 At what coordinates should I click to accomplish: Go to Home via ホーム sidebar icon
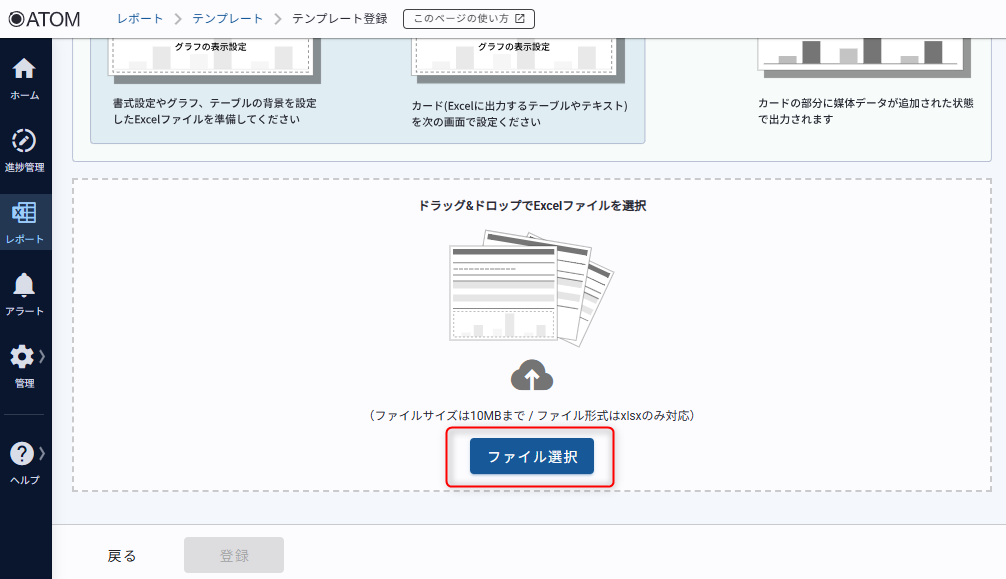(25, 70)
